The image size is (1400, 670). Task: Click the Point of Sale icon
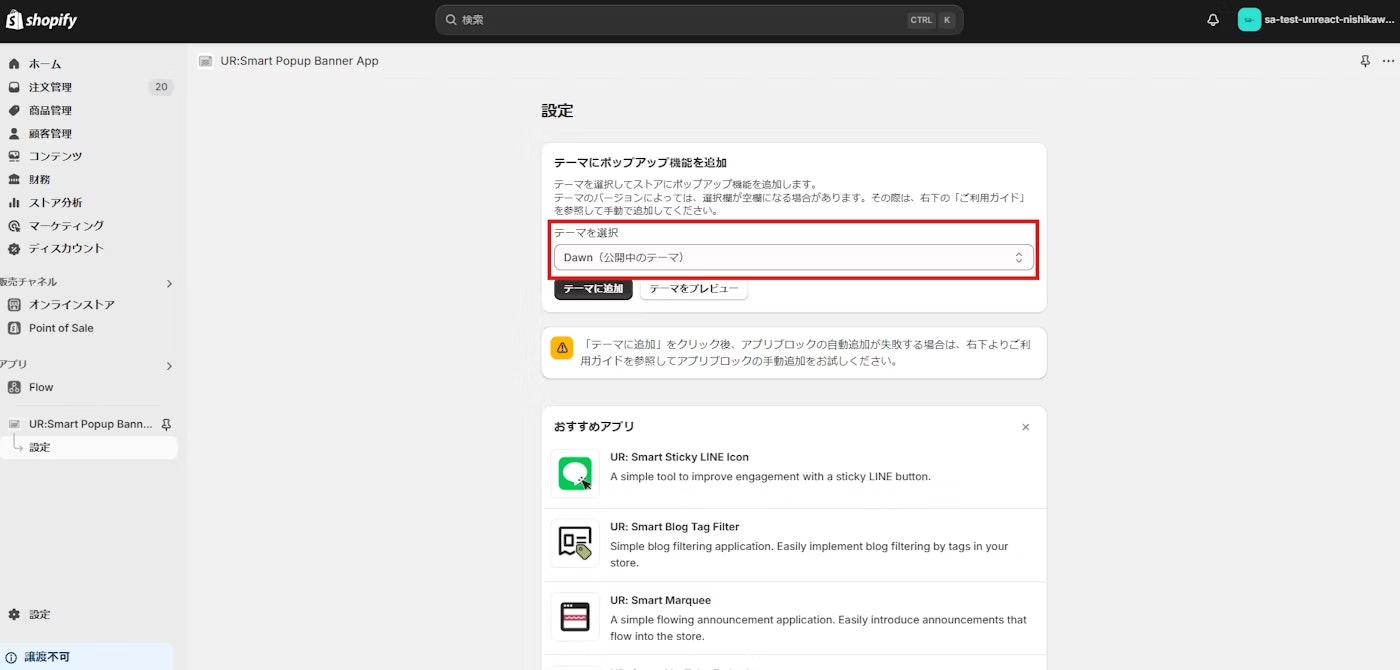coord(14,328)
